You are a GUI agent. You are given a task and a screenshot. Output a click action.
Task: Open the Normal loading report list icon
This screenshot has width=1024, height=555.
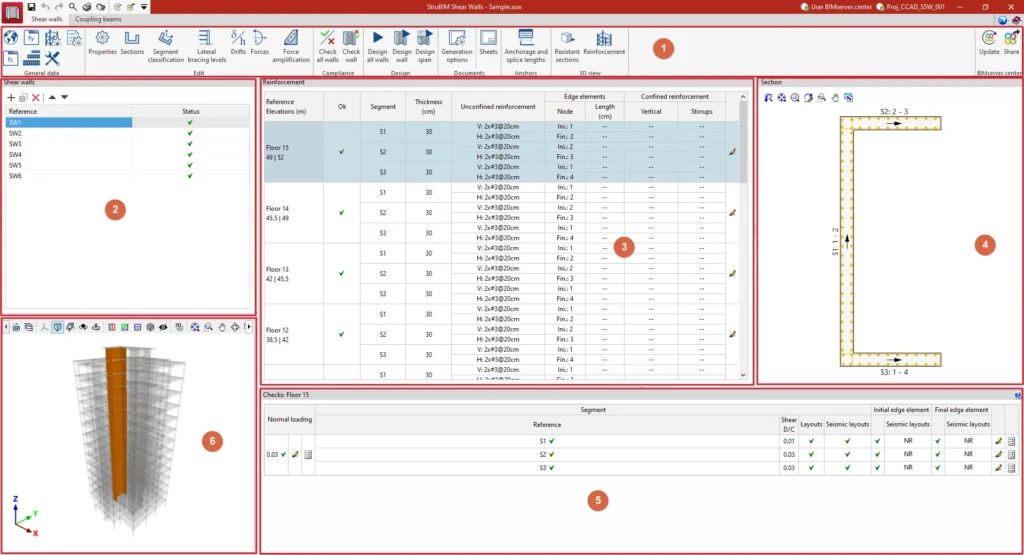308,454
